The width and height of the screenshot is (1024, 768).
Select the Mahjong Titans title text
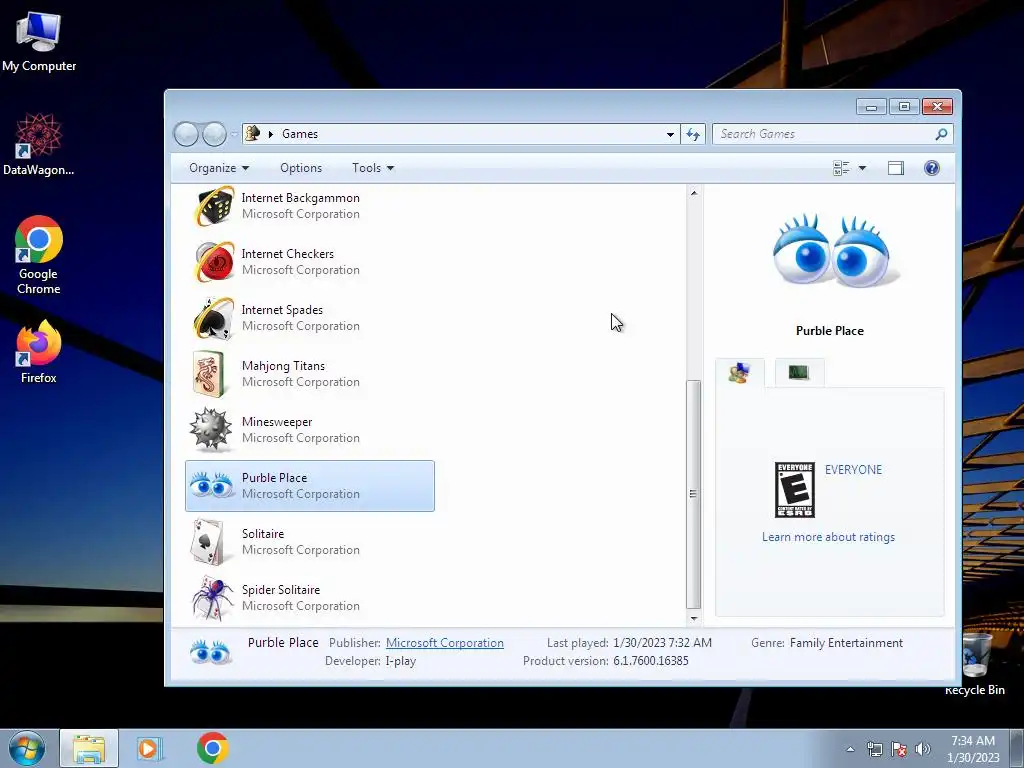[x=283, y=366]
